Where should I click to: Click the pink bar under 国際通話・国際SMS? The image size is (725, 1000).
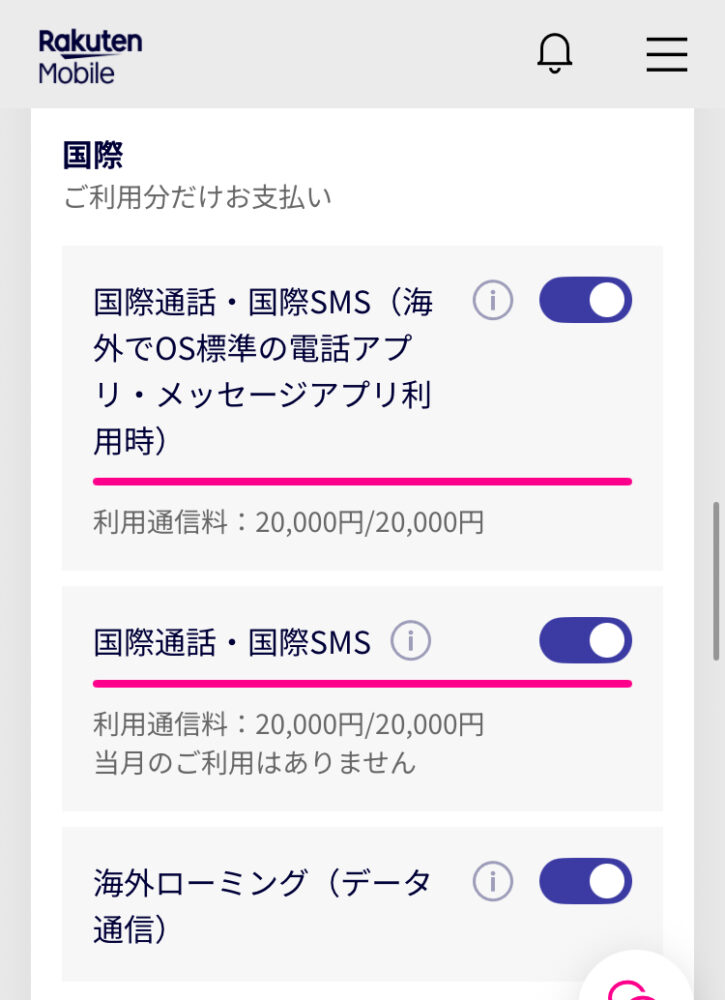[362, 684]
